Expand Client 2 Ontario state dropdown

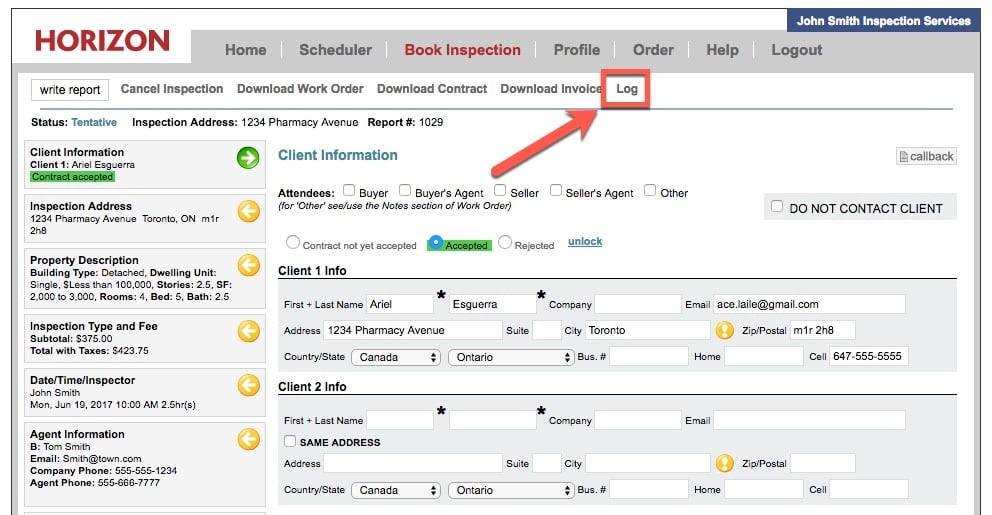[x=510, y=490]
